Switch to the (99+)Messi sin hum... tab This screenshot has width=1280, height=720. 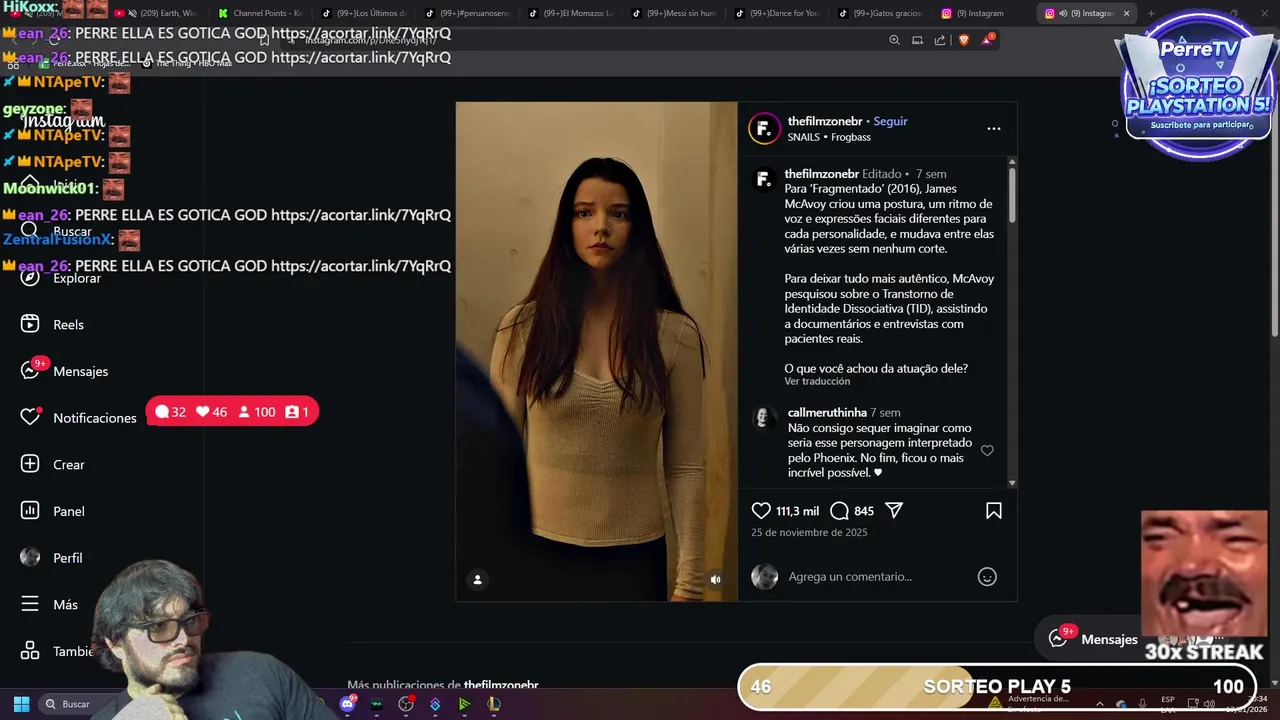[673, 13]
